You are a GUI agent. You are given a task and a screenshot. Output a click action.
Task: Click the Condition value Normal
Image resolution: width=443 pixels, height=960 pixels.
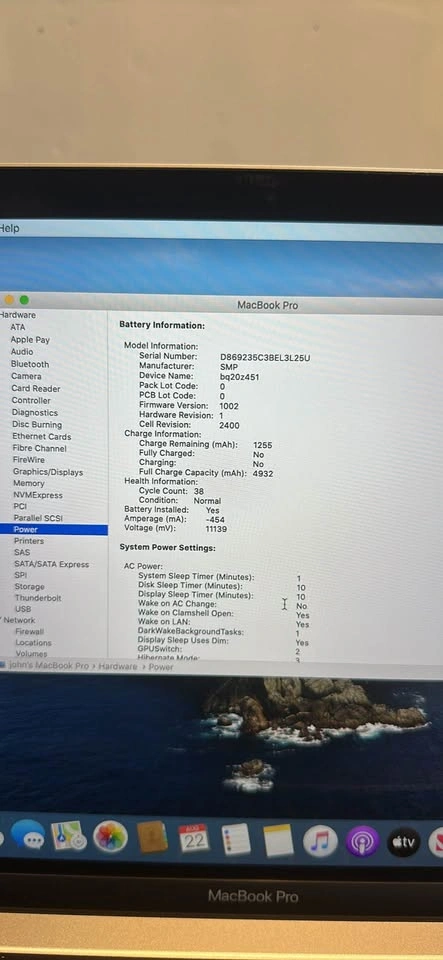click(x=207, y=501)
